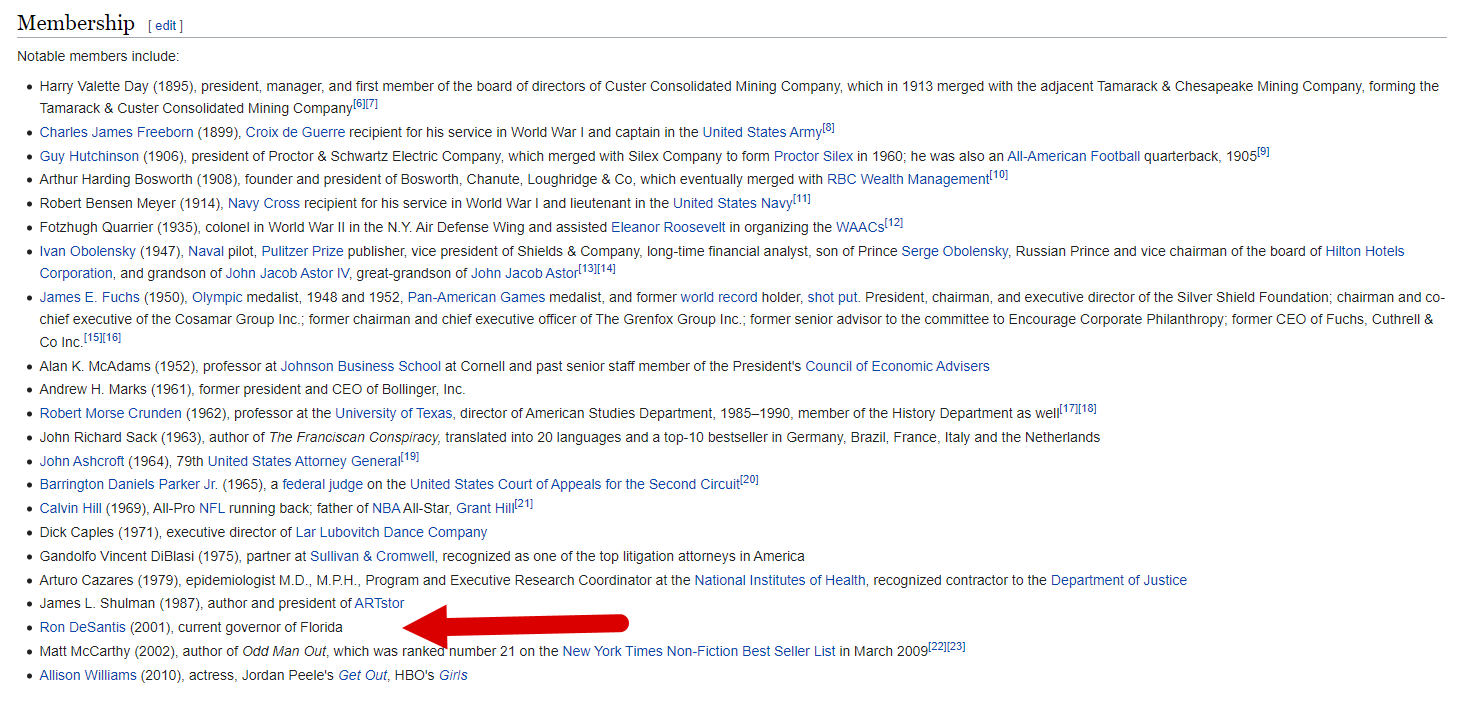Screen dimensions: 1466x702
Task: Click the Croix de Guerre link
Action: pos(295,132)
